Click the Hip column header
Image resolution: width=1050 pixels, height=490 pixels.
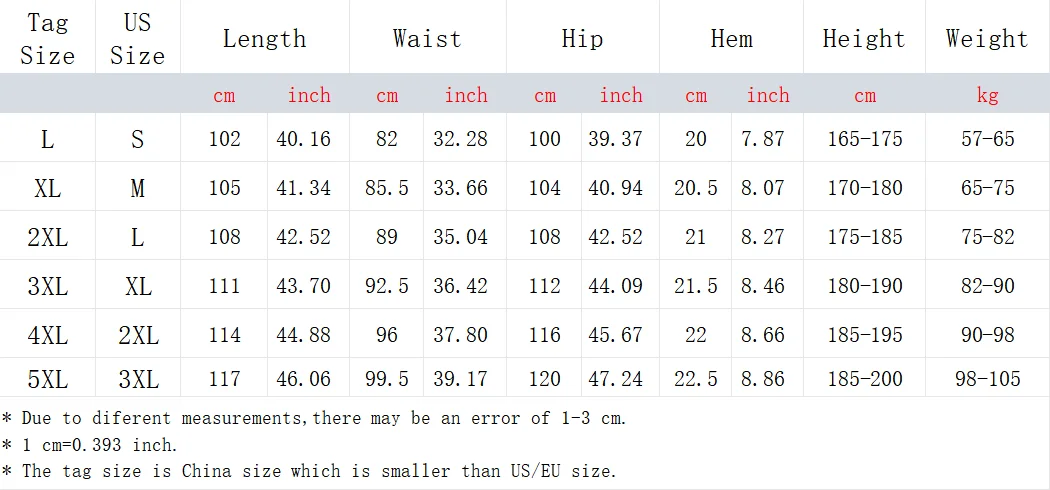click(x=583, y=39)
